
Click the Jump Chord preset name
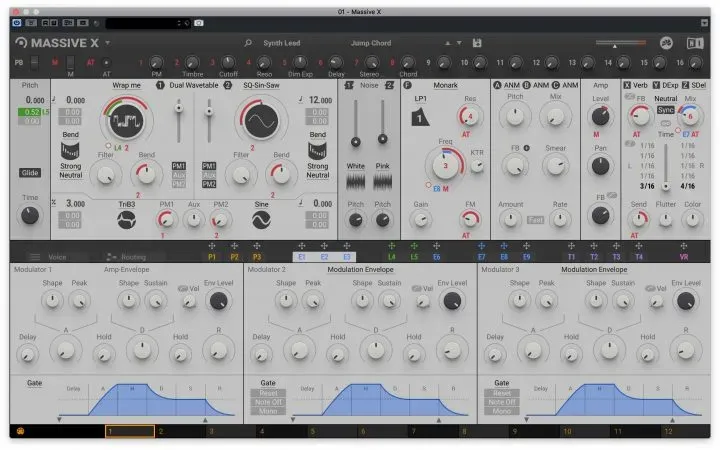pos(371,43)
